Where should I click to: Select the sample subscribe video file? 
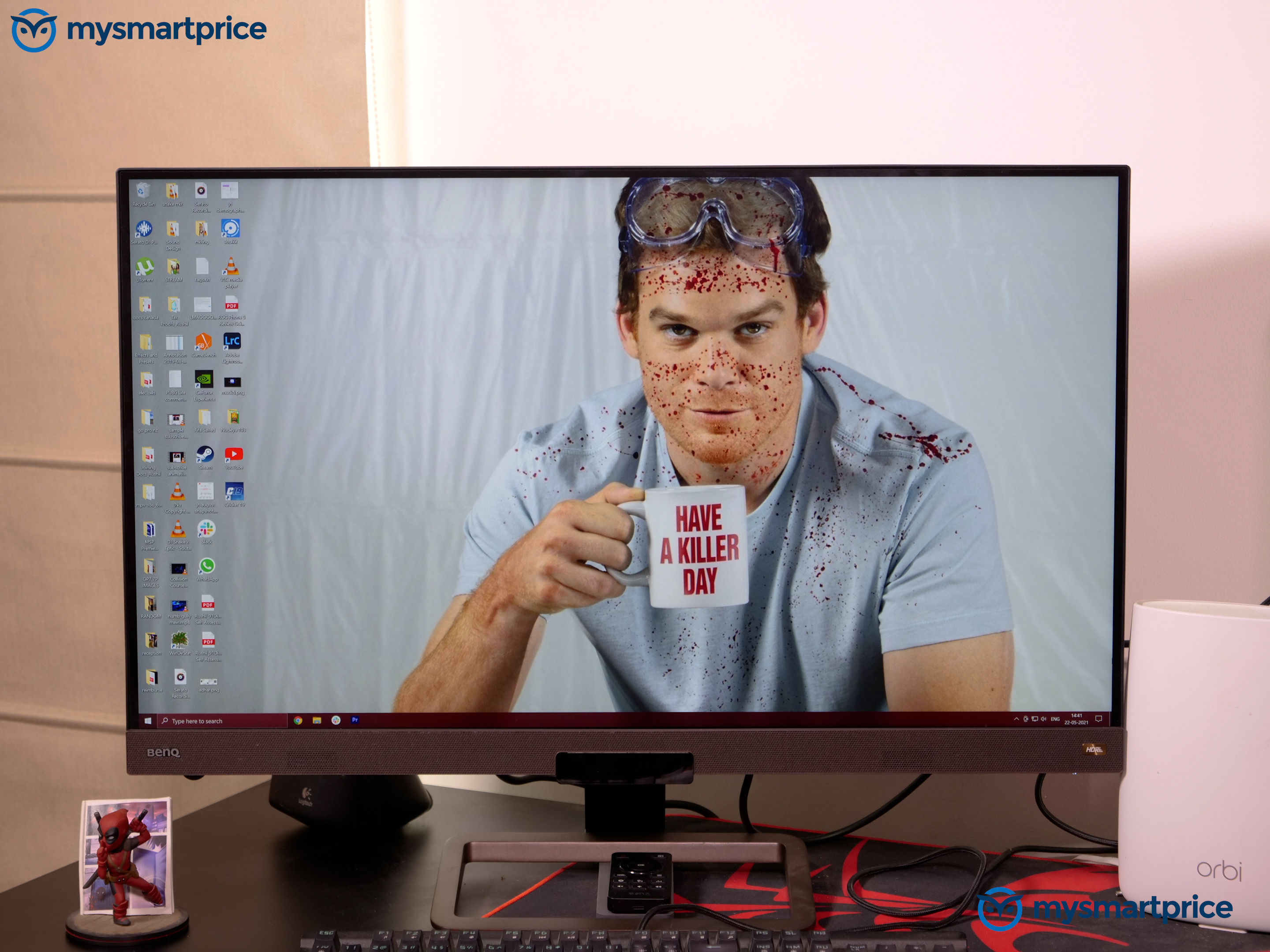[176, 426]
